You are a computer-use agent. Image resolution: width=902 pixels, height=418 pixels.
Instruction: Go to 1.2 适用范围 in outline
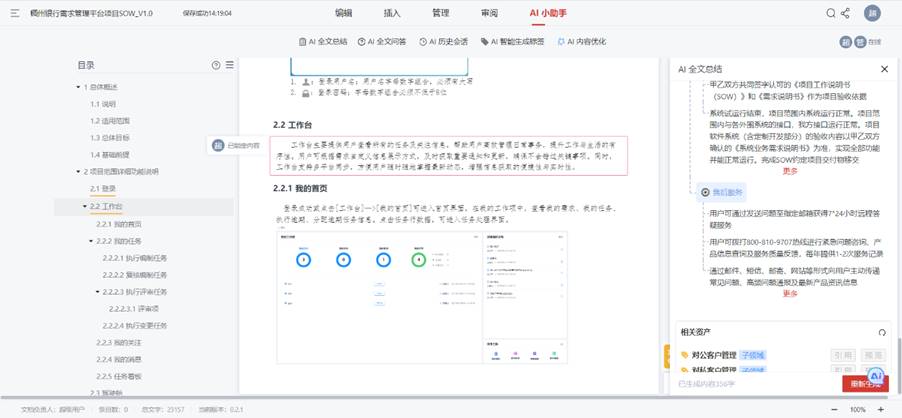[110, 121]
